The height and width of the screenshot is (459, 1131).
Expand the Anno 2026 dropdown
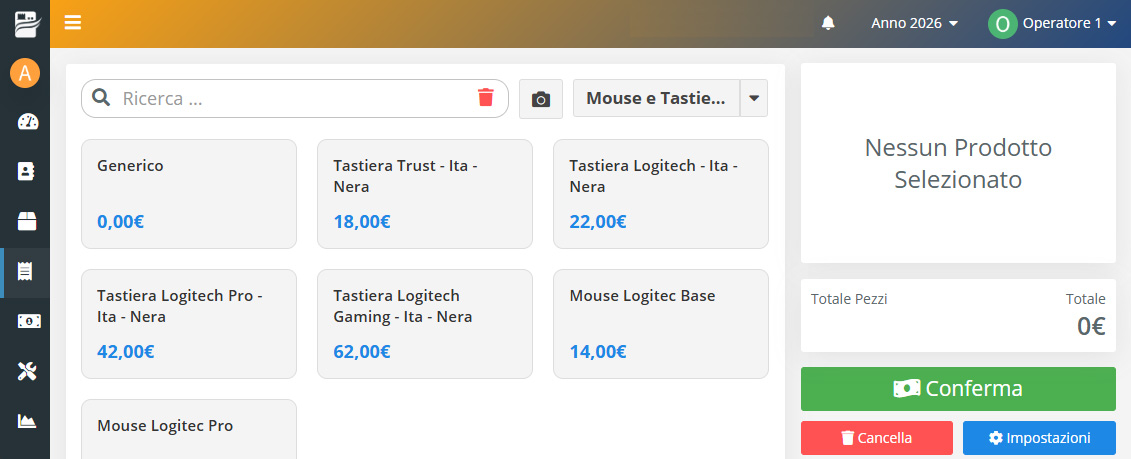point(915,23)
